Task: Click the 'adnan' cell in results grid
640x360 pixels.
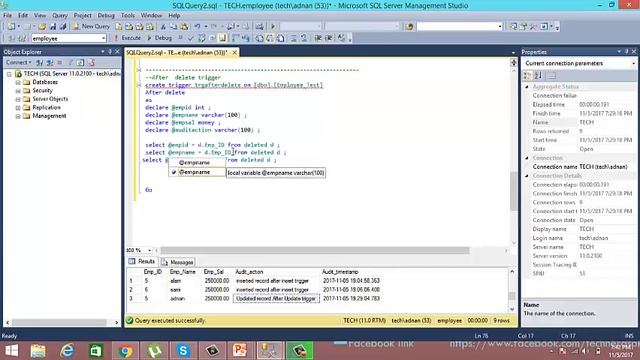Action: [x=177, y=298]
